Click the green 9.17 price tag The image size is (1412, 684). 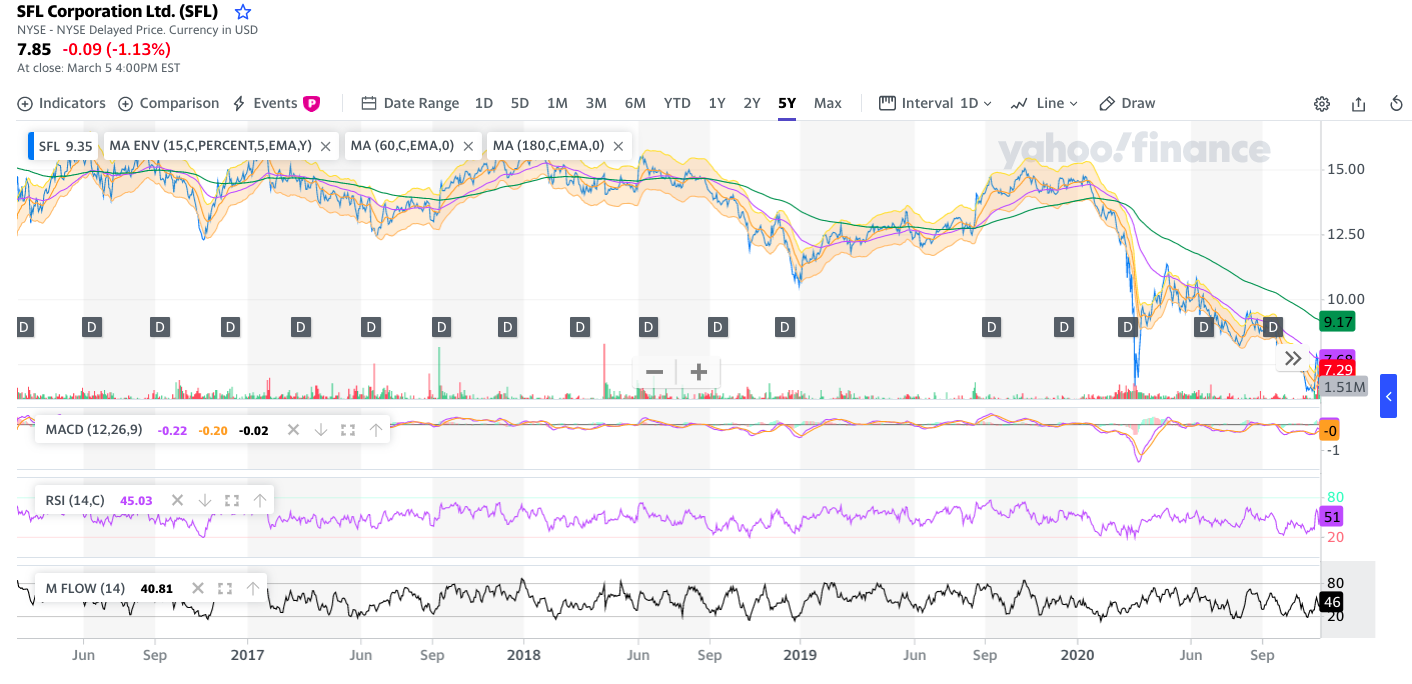tap(1337, 322)
